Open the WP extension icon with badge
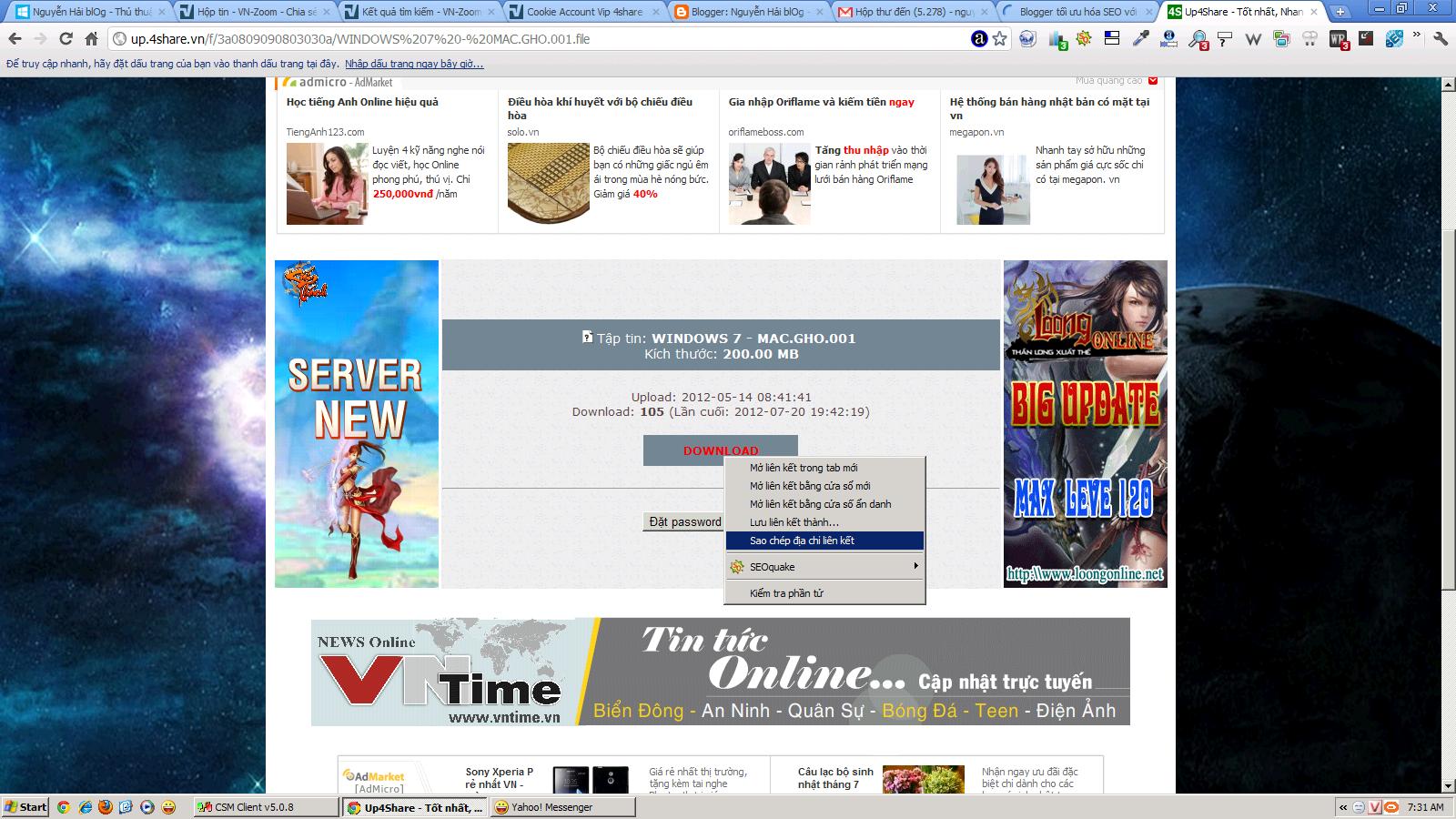The width and height of the screenshot is (1456, 819). (x=1339, y=39)
